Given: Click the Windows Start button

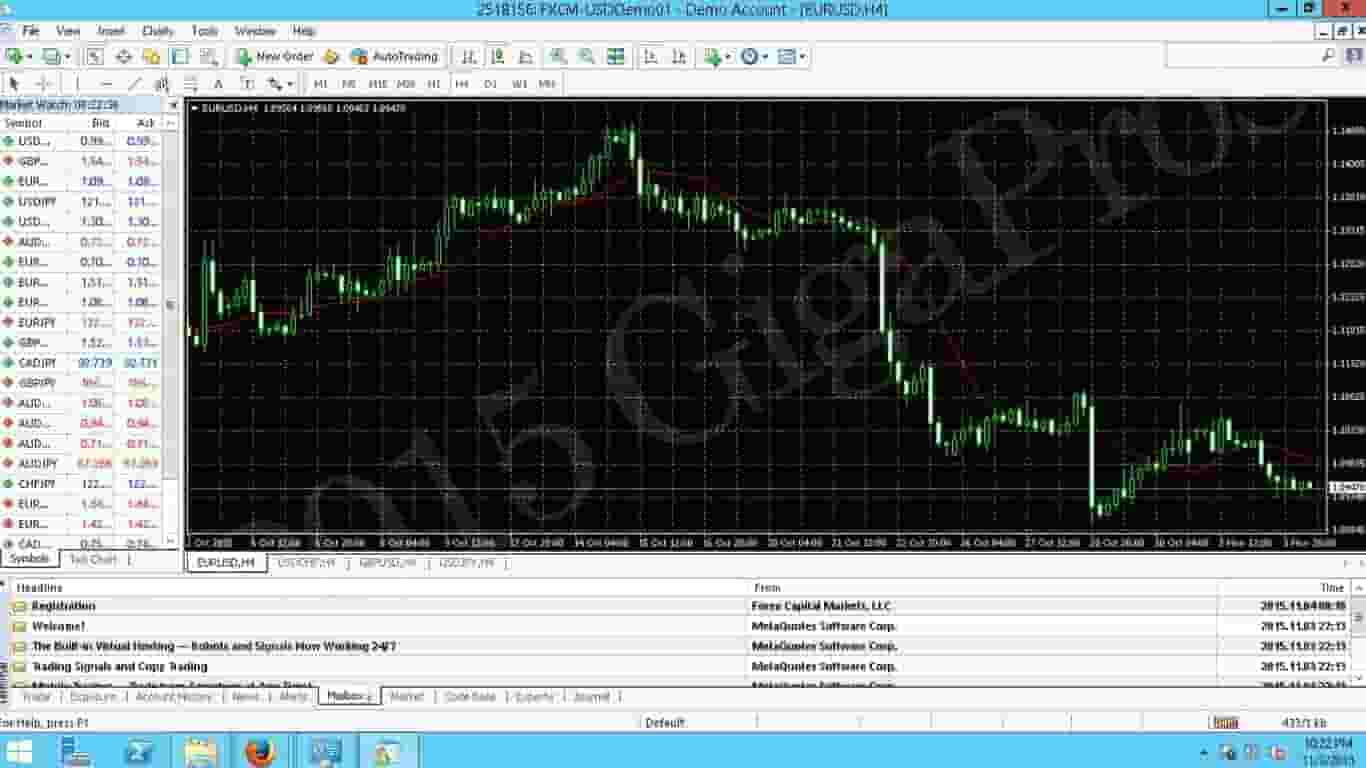Looking at the screenshot, I should pyautogui.click(x=18, y=751).
